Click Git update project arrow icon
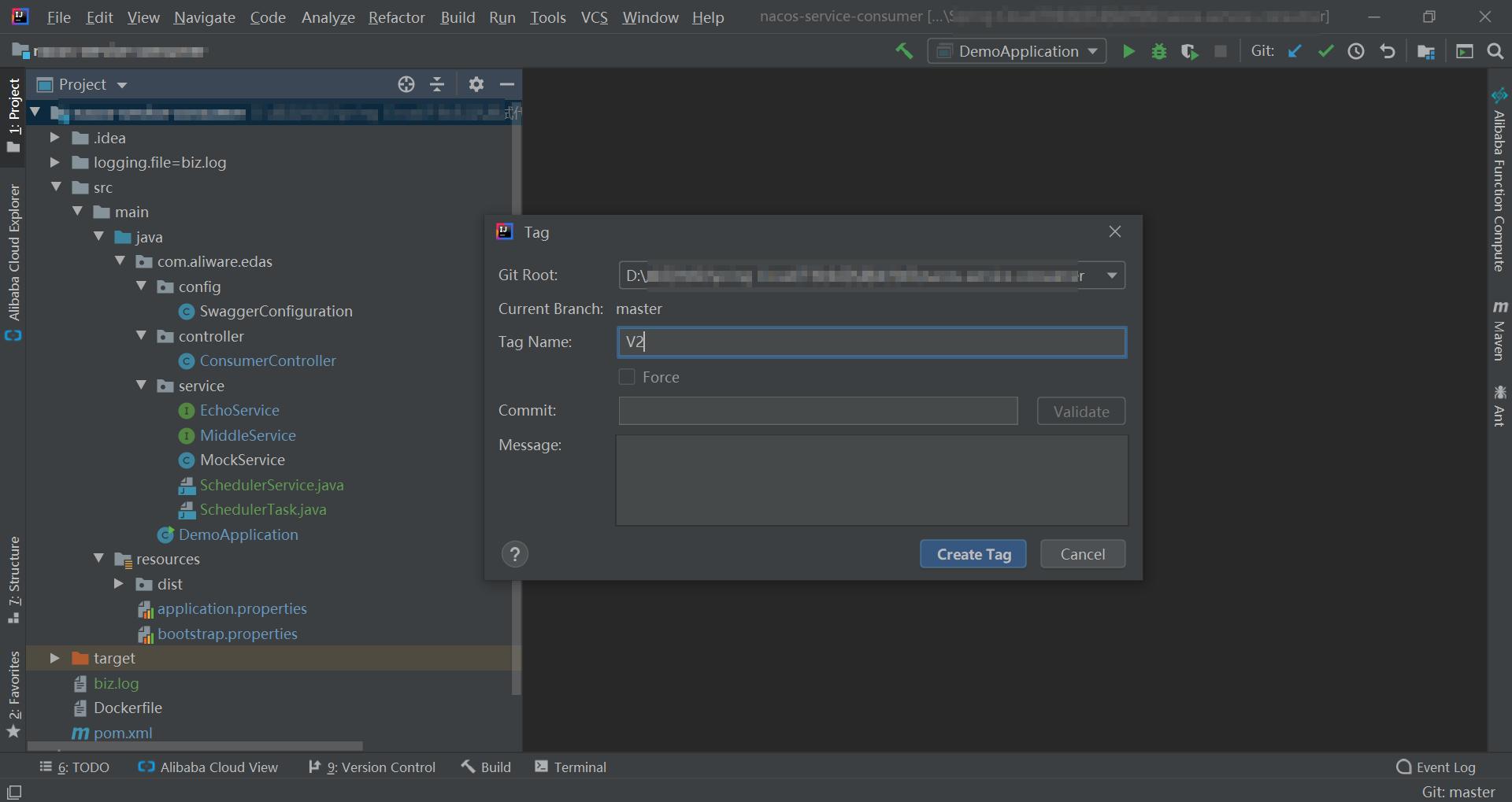This screenshot has height=802, width=1512. [x=1295, y=51]
